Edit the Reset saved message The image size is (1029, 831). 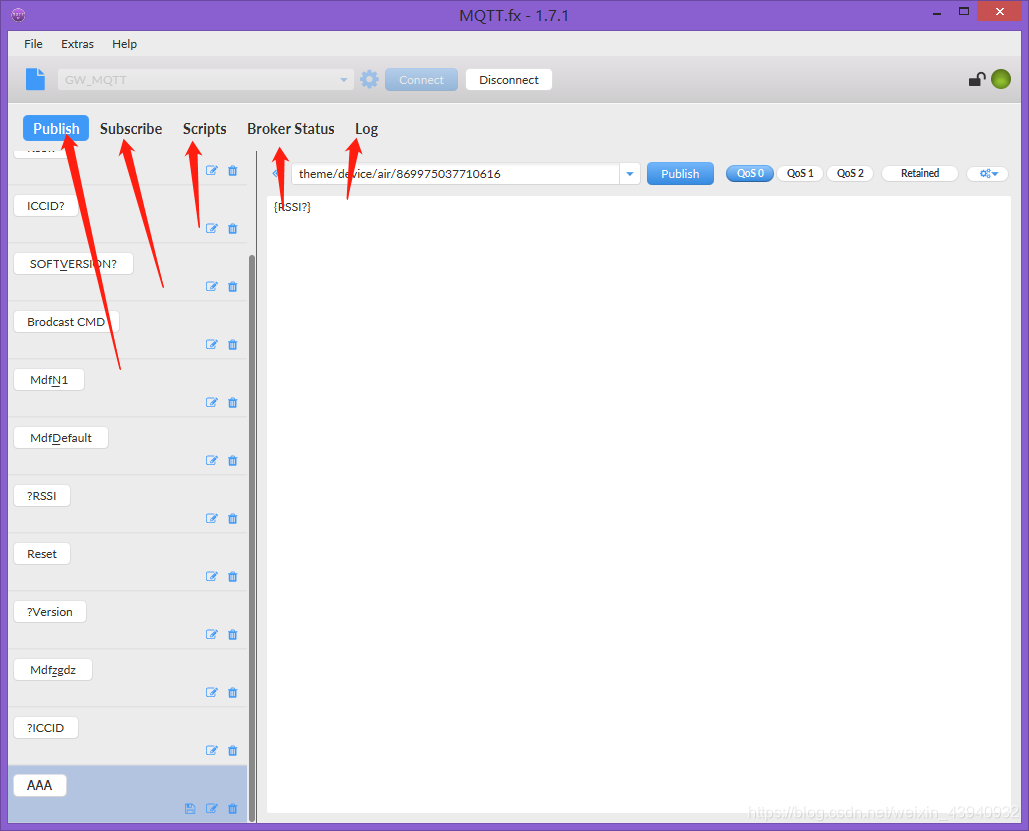click(x=211, y=576)
